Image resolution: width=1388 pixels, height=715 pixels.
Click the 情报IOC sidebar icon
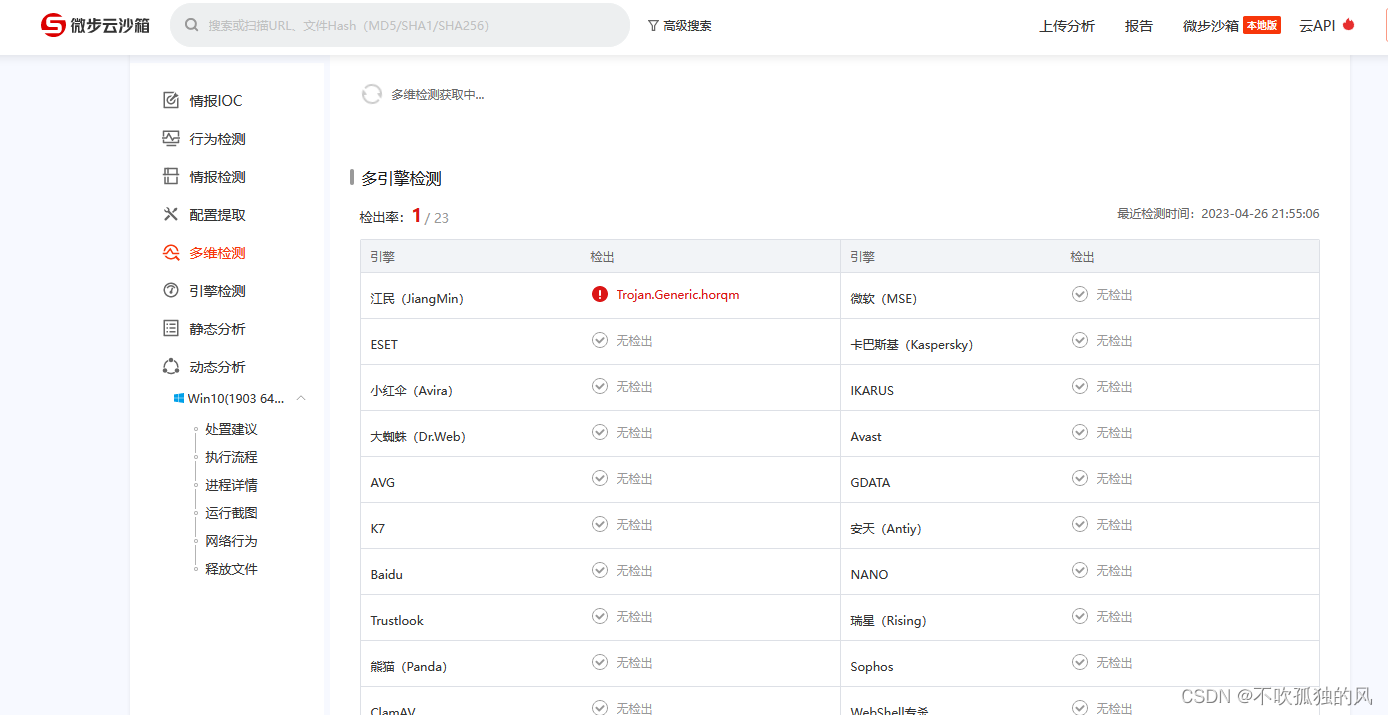pyautogui.click(x=171, y=100)
